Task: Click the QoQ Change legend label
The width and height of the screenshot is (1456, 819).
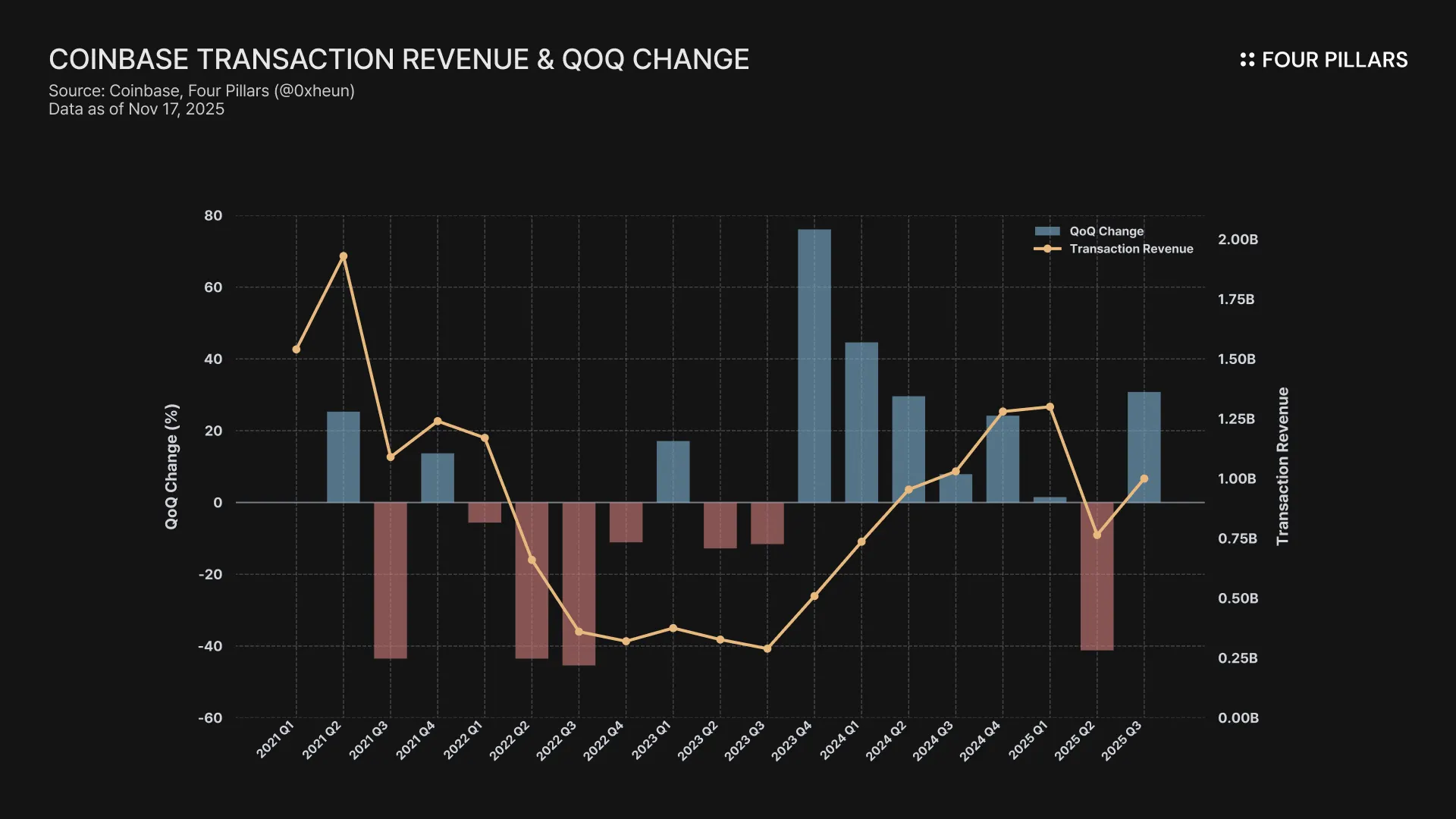Action: point(1106,231)
